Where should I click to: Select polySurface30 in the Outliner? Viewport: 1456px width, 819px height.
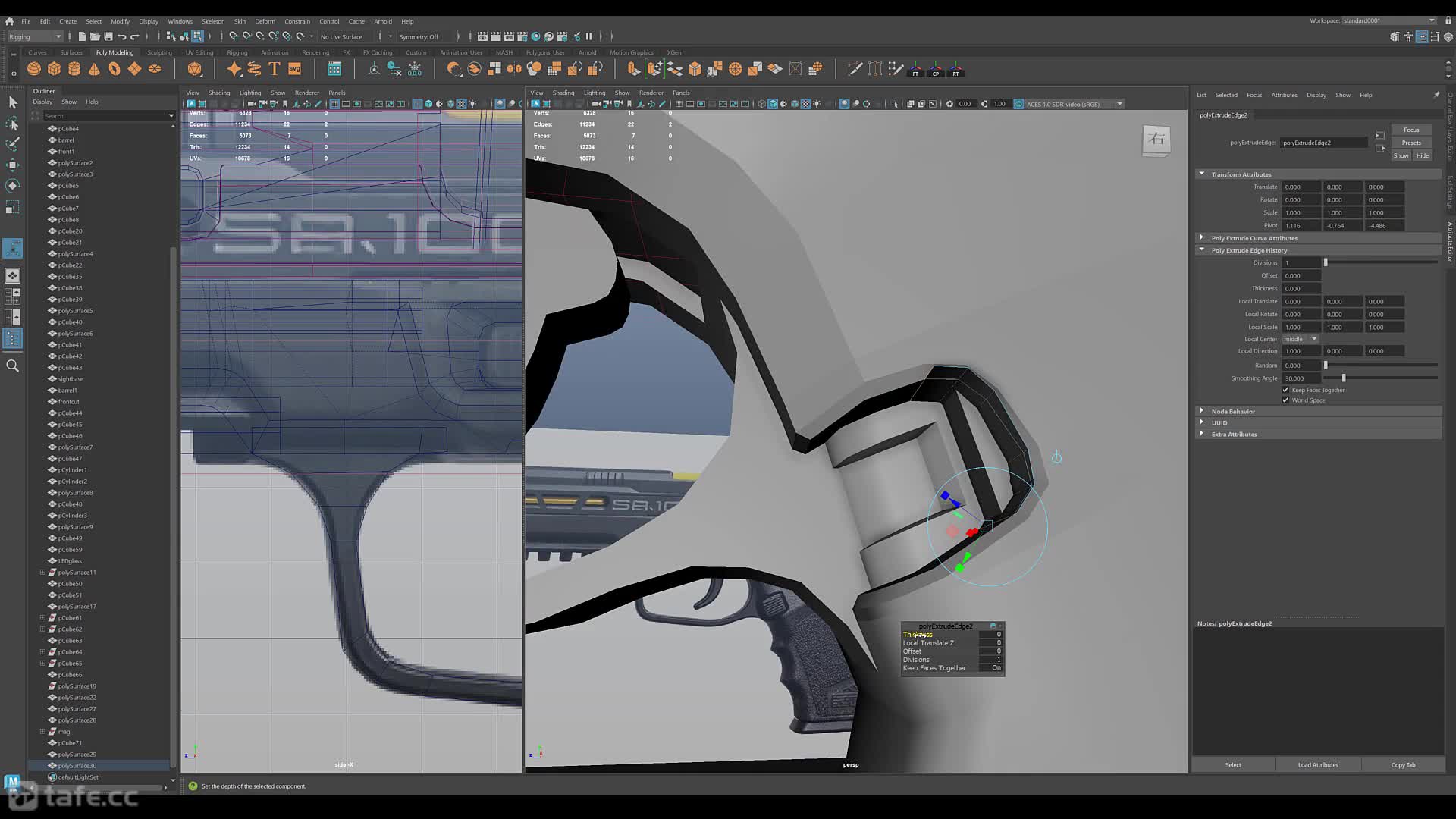tap(77, 766)
